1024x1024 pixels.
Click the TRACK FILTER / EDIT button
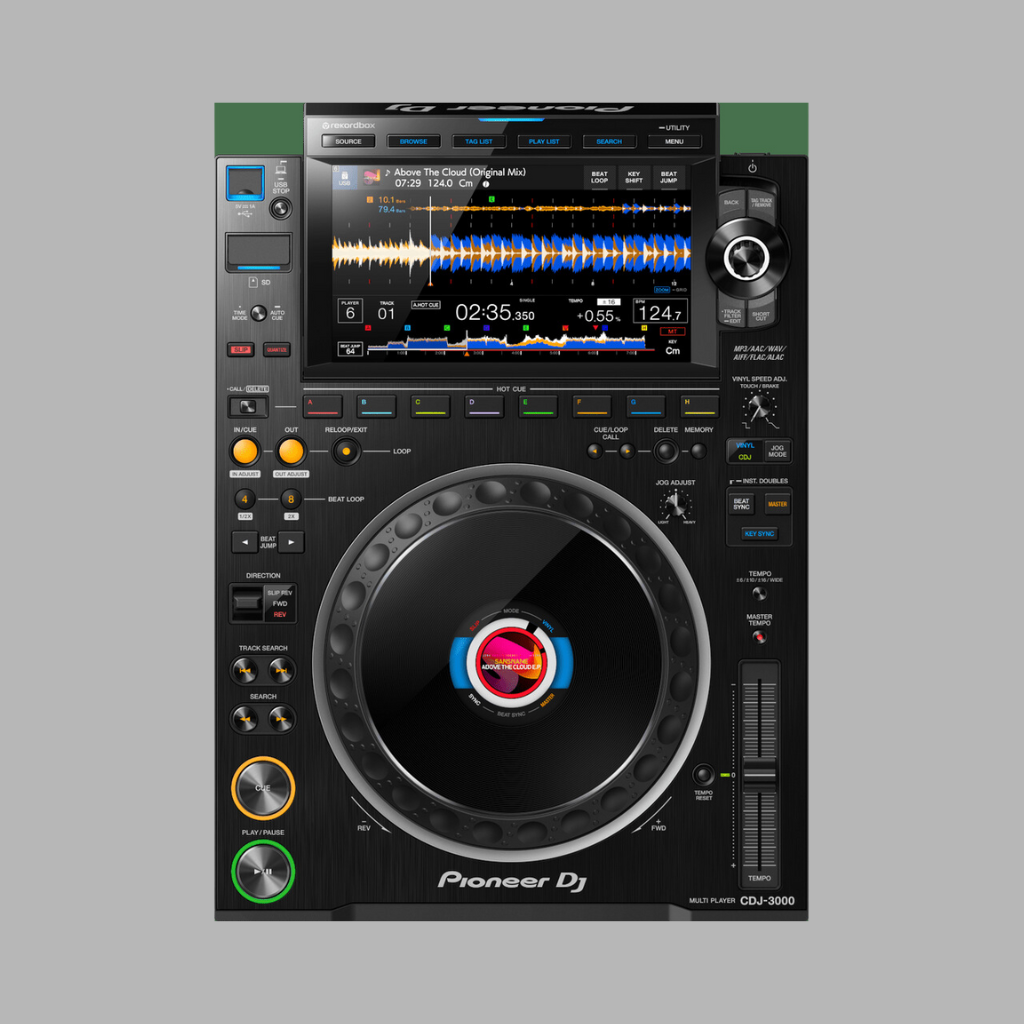[732, 316]
